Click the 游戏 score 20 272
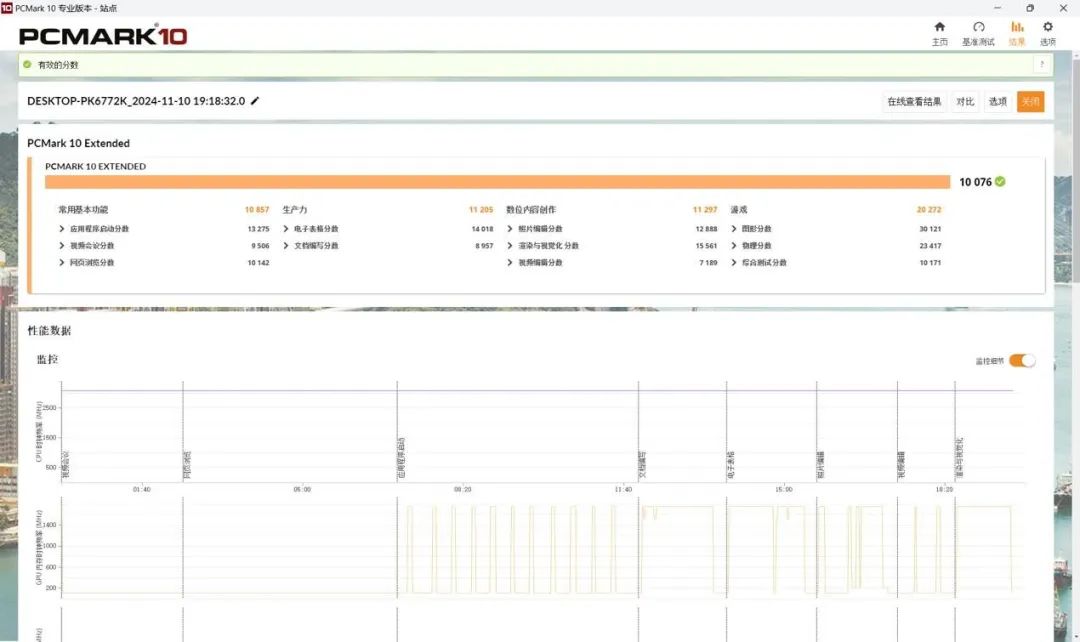This screenshot has width=1080, height=642. [x=928, y=209]
